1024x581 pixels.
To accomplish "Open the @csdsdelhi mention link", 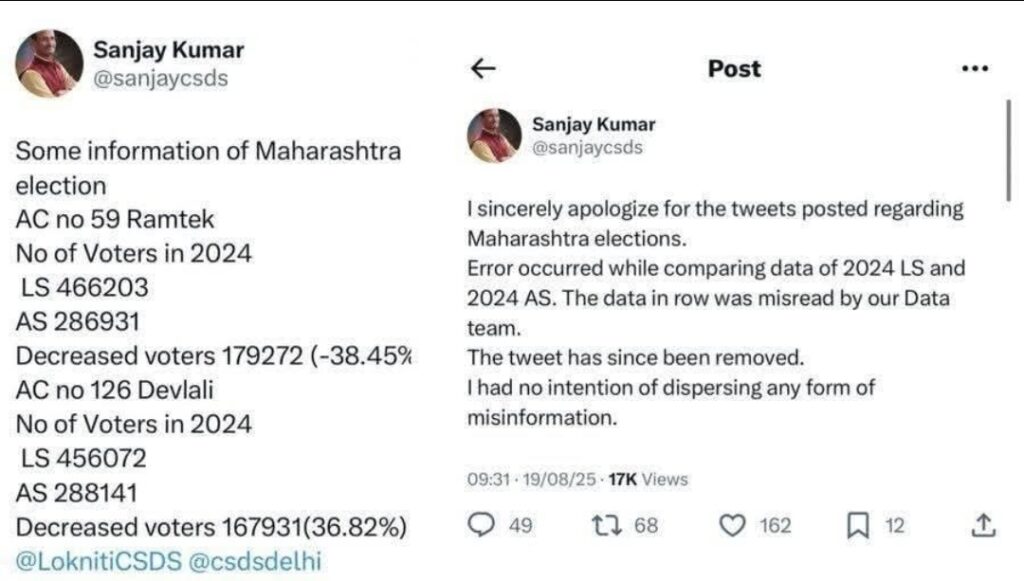I will (x=255, y=561).
